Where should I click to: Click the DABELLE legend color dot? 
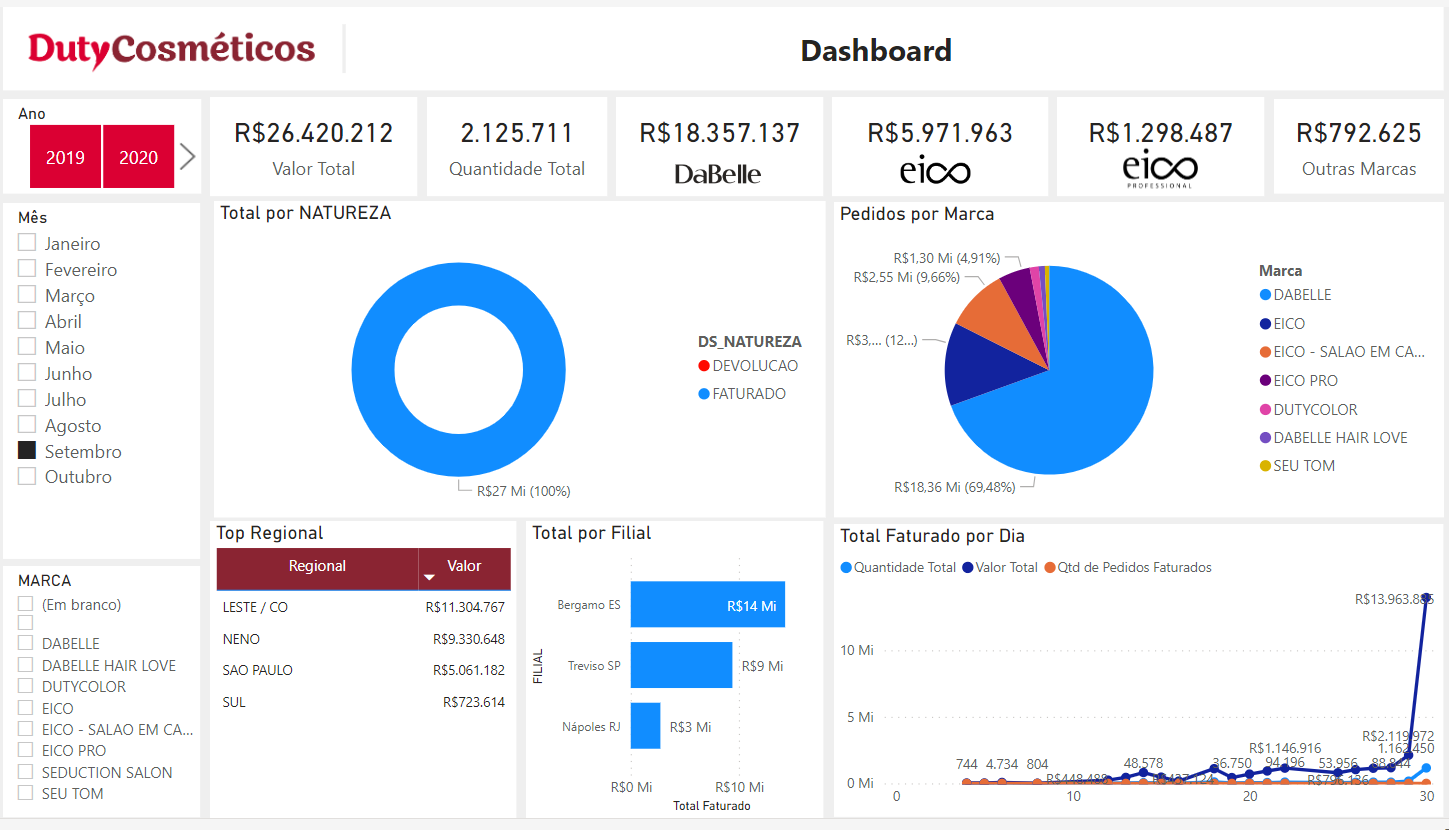click(1265, 295)
